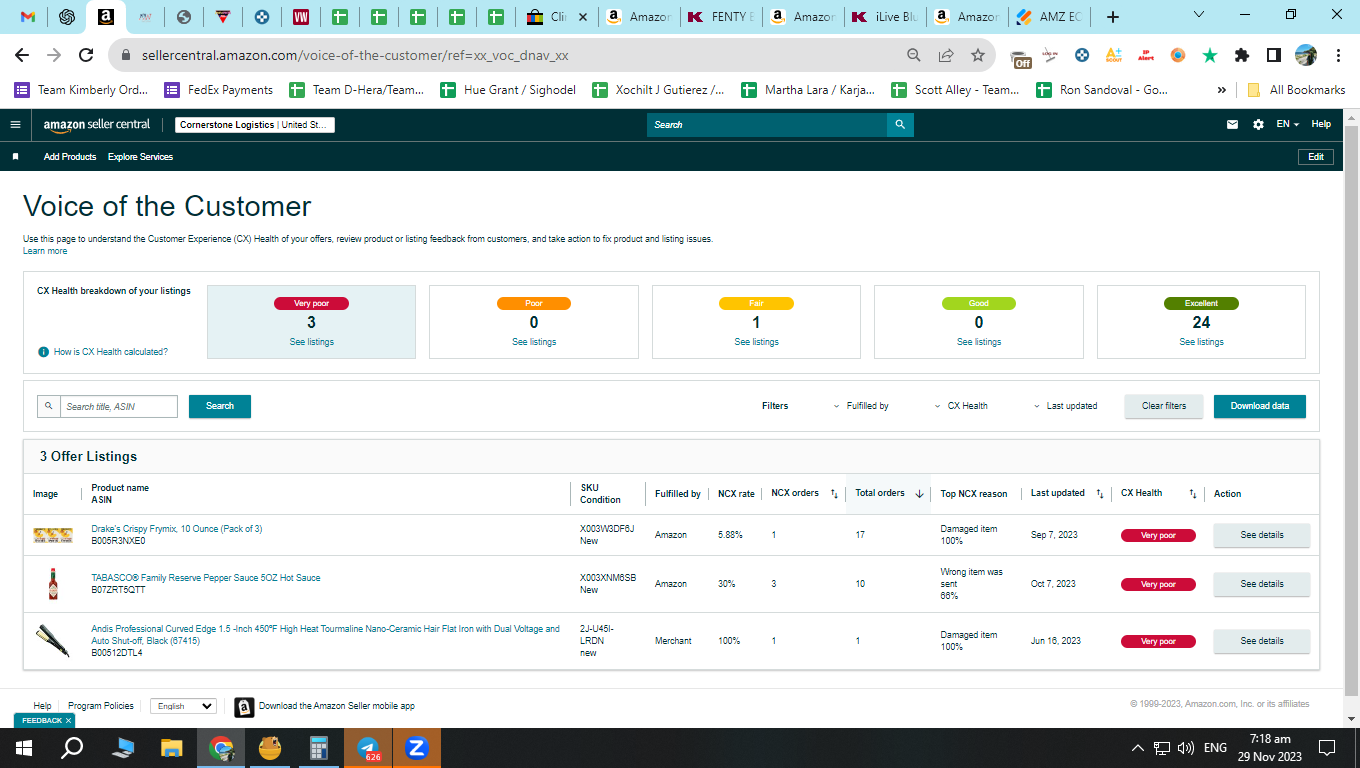1360x768 pixels.
Task: Open the Telegram app in the taskbar
Action: [368, 748]
